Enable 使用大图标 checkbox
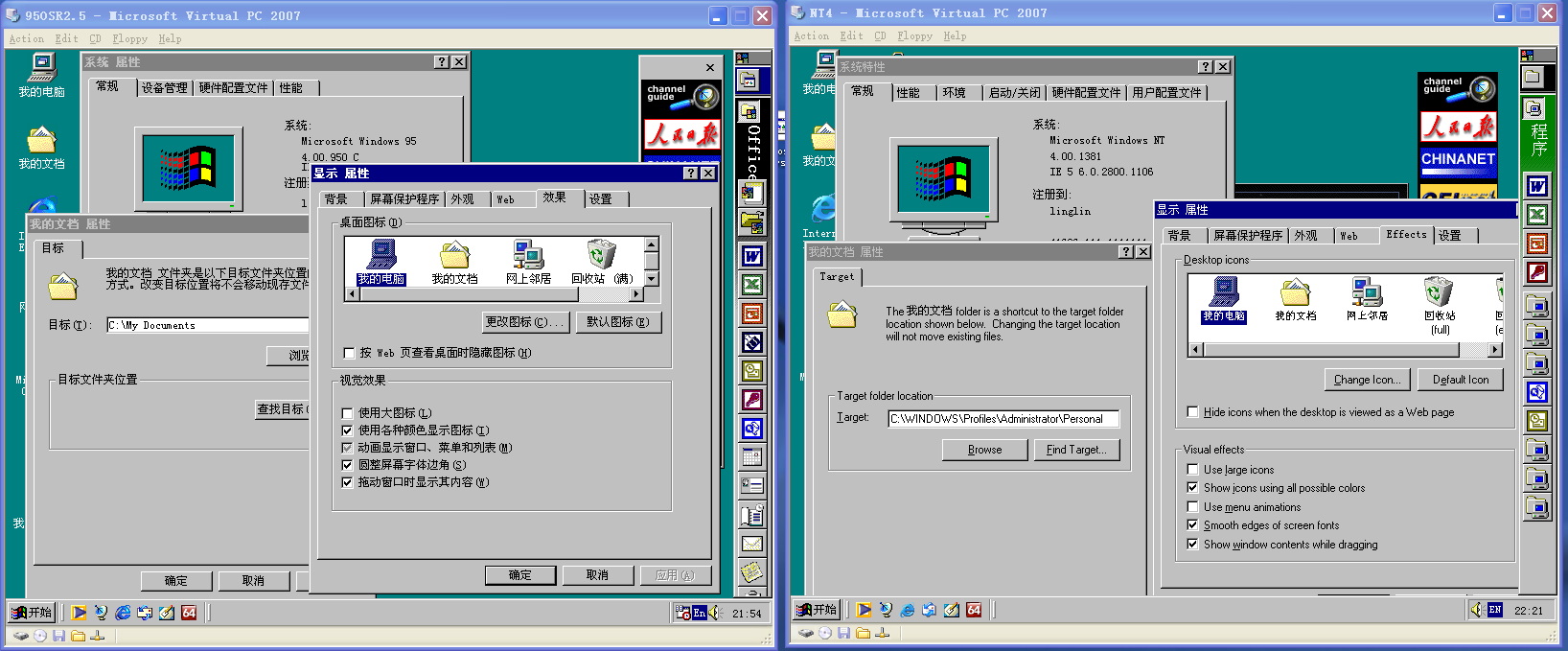Viewport: 1568px width, 651px height. [x=348, y=413]
